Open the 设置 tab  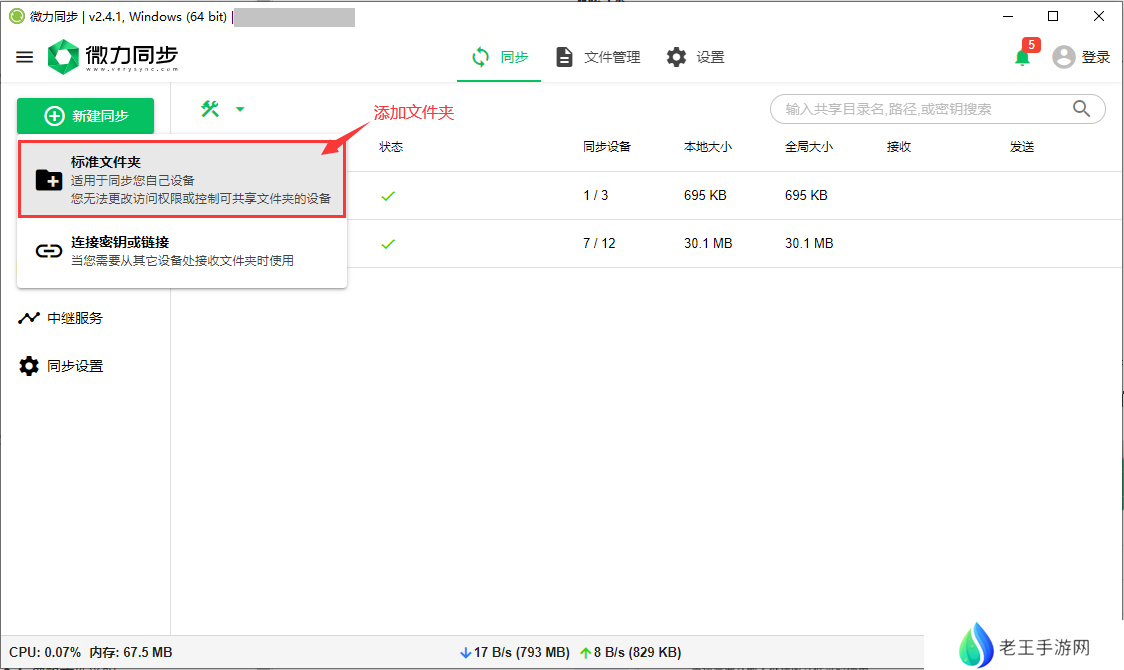(x=696, y=57)
